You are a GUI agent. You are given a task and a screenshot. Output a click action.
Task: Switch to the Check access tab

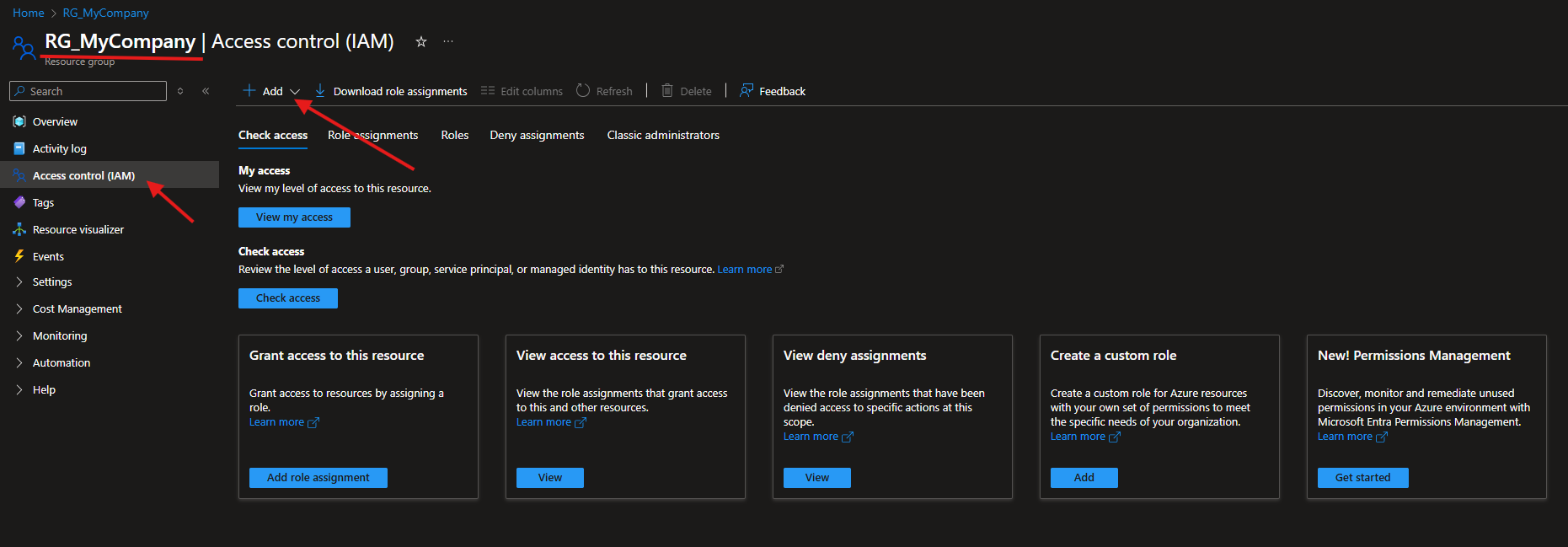click(273, 135)
